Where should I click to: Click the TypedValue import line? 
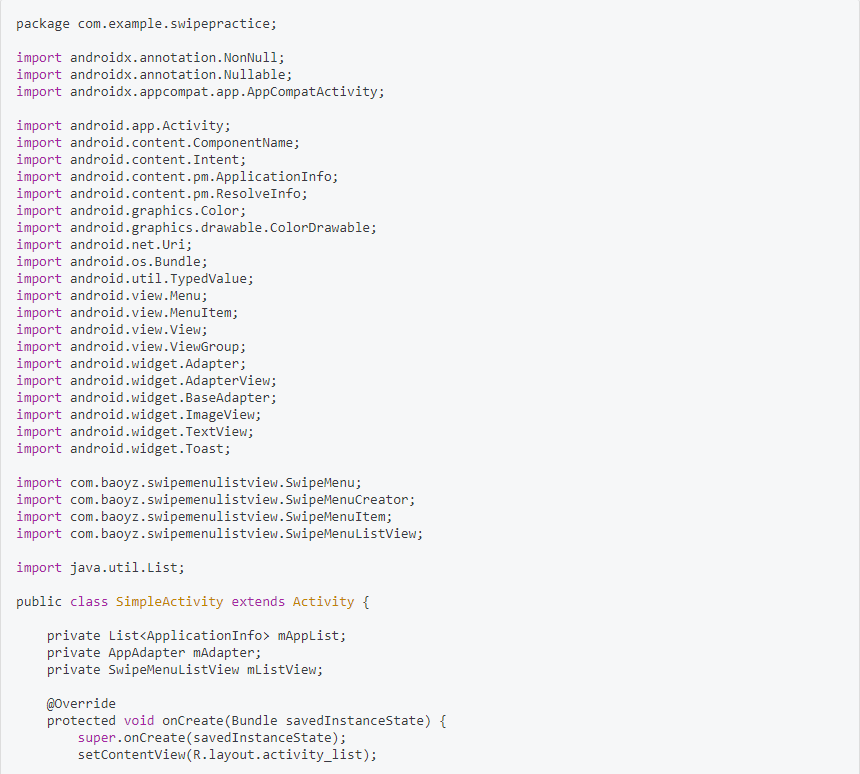point(135,279)
